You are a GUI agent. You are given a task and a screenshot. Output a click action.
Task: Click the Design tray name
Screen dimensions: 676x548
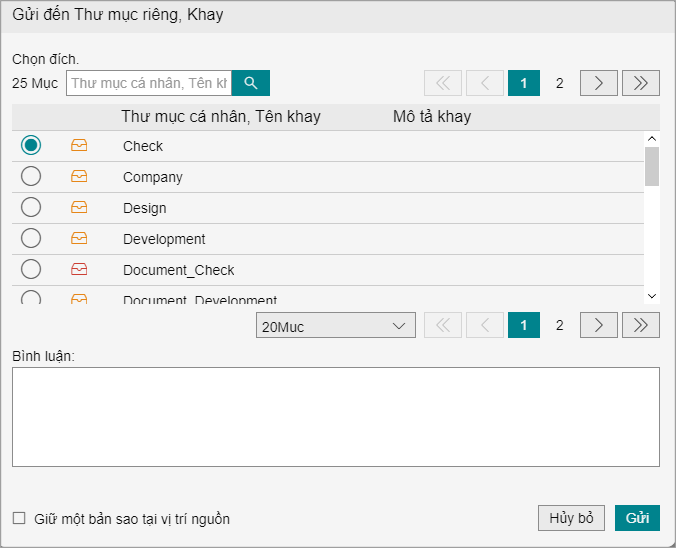144,208
